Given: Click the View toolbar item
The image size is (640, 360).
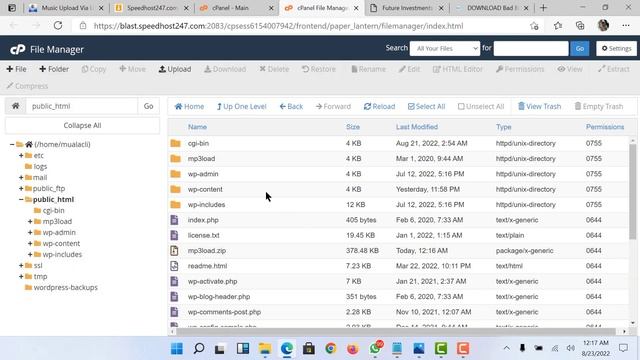Looking at the screenshot, I should (x=570, y=69).
